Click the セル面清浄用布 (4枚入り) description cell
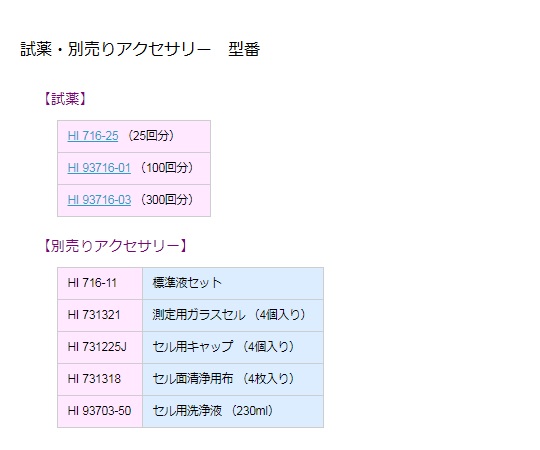 pos(233,379)
